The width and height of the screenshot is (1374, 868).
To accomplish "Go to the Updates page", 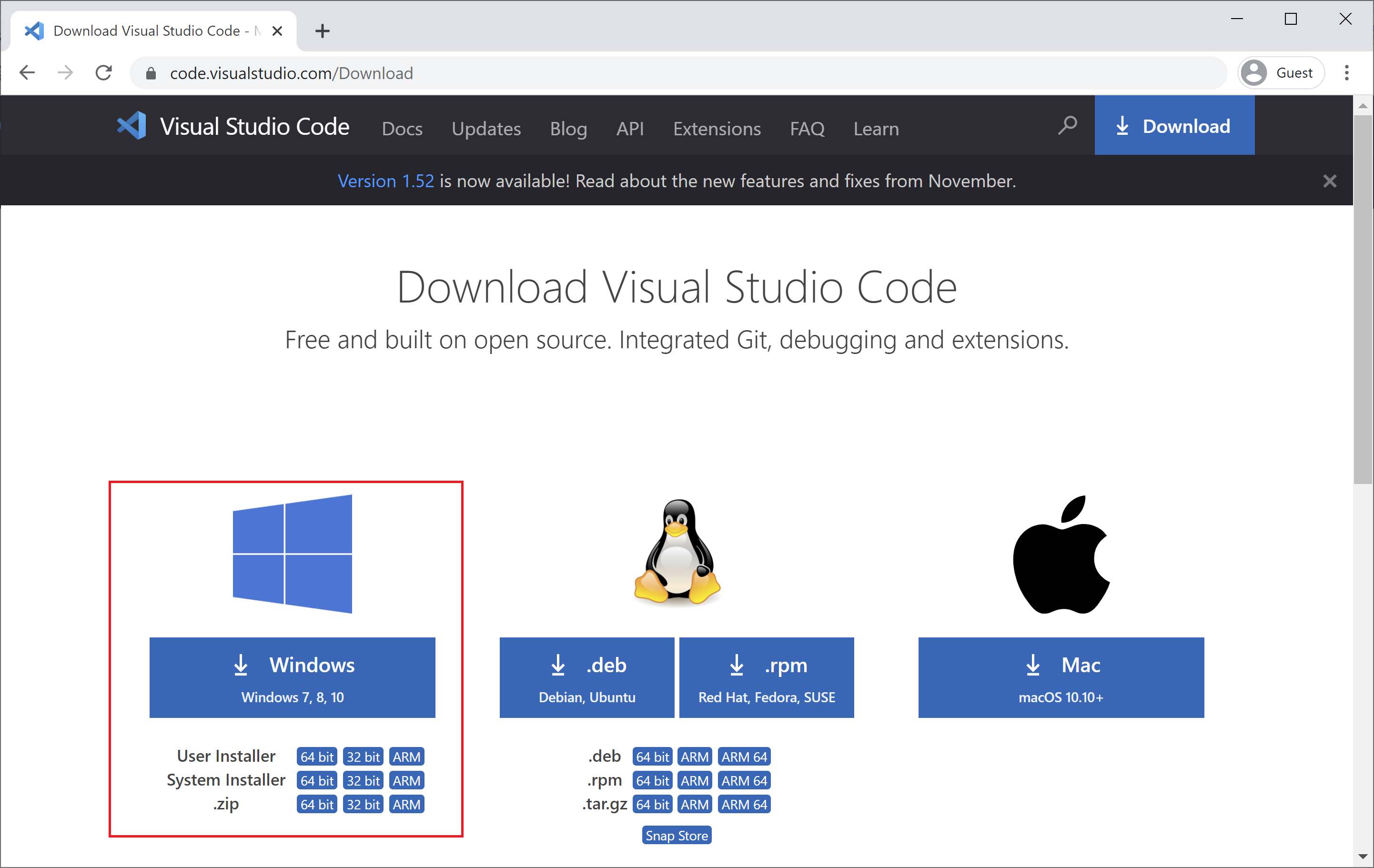I will point(486,129).
